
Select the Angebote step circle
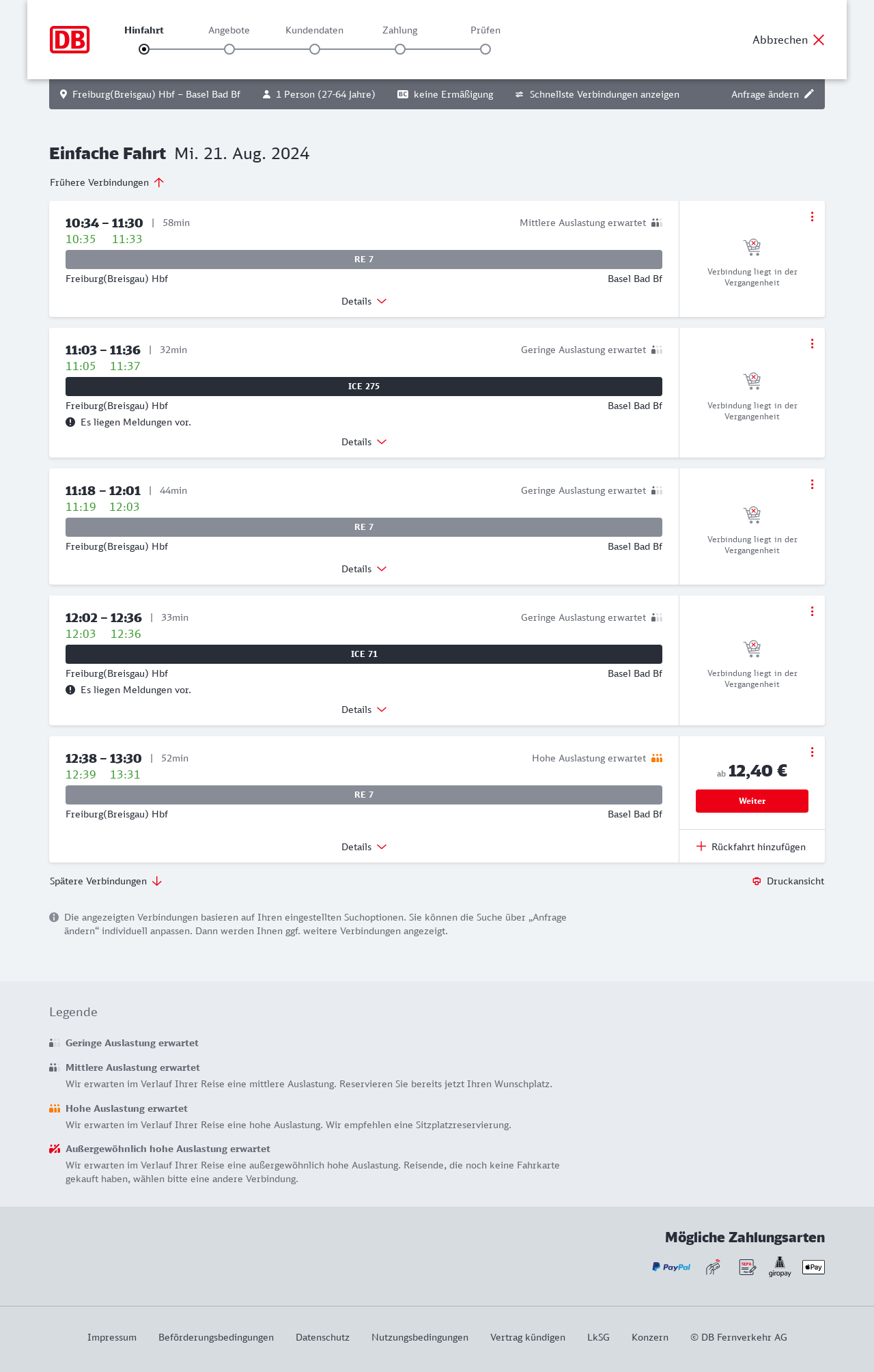(x=229, y=49)
